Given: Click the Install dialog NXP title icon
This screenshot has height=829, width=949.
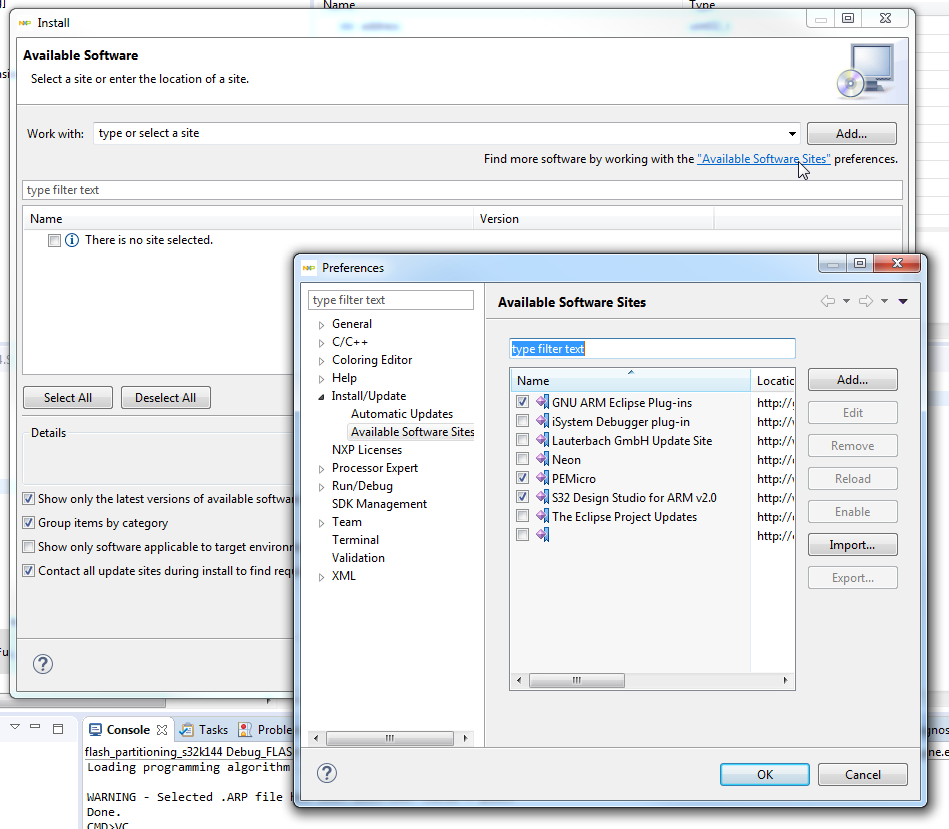Looking at the screenshot, I should pyautogui.click(x=25, y=23).
